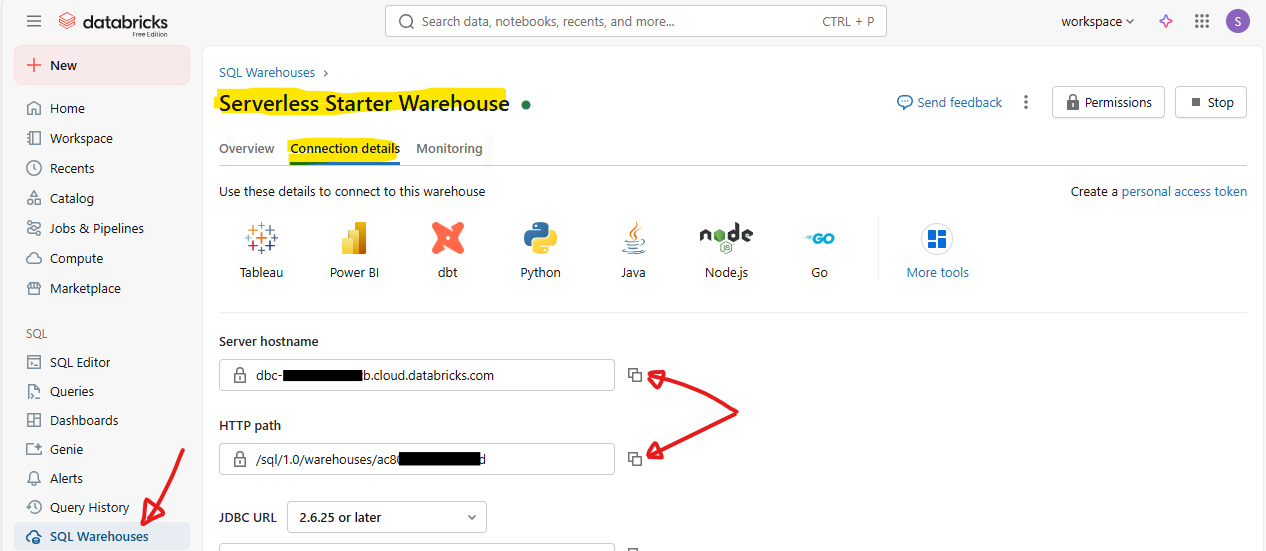Expand the JDBC URL version dropdown
This screenshot has height=551, width=1266.
[387, 517]
